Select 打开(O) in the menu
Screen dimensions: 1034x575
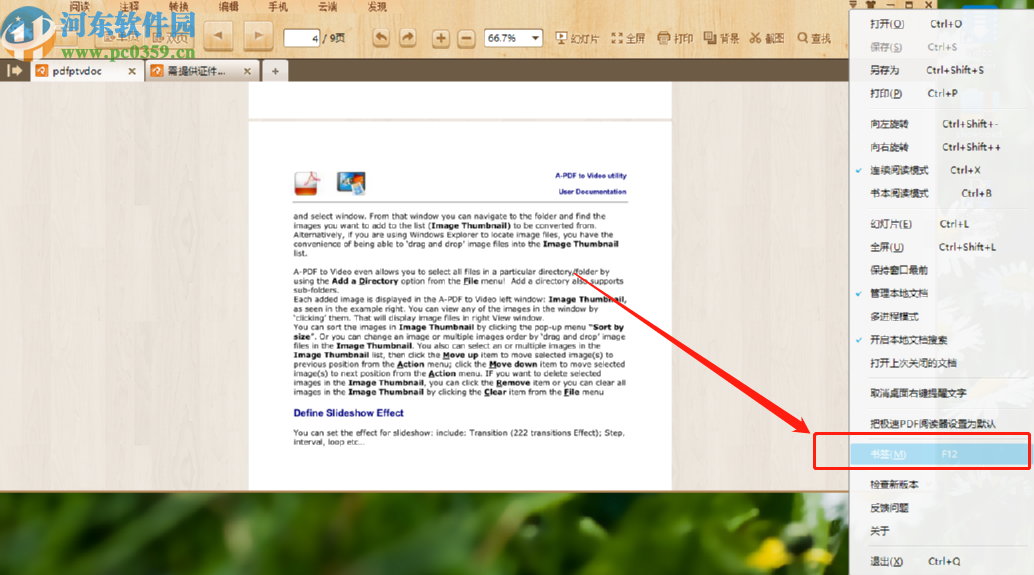[x=940, y=24]
